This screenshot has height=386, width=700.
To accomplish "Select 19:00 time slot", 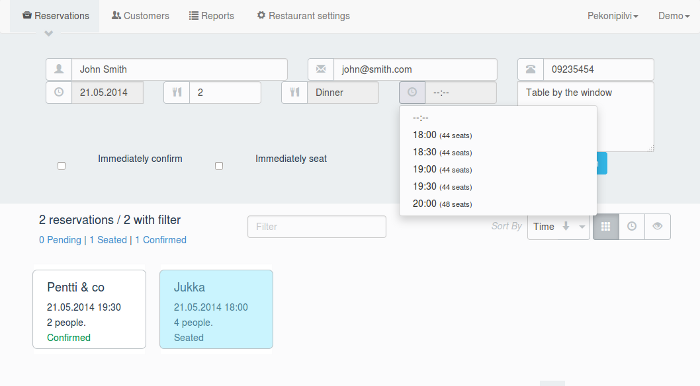I will [x=498, y=169].
